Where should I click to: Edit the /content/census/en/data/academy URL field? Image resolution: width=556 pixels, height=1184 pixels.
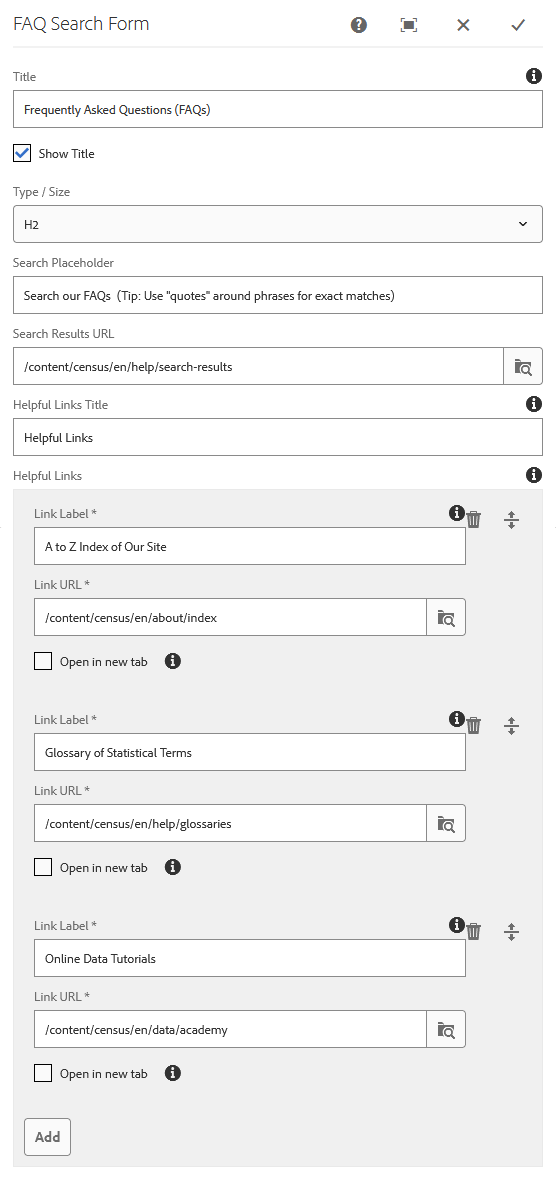click(230, 1030)
